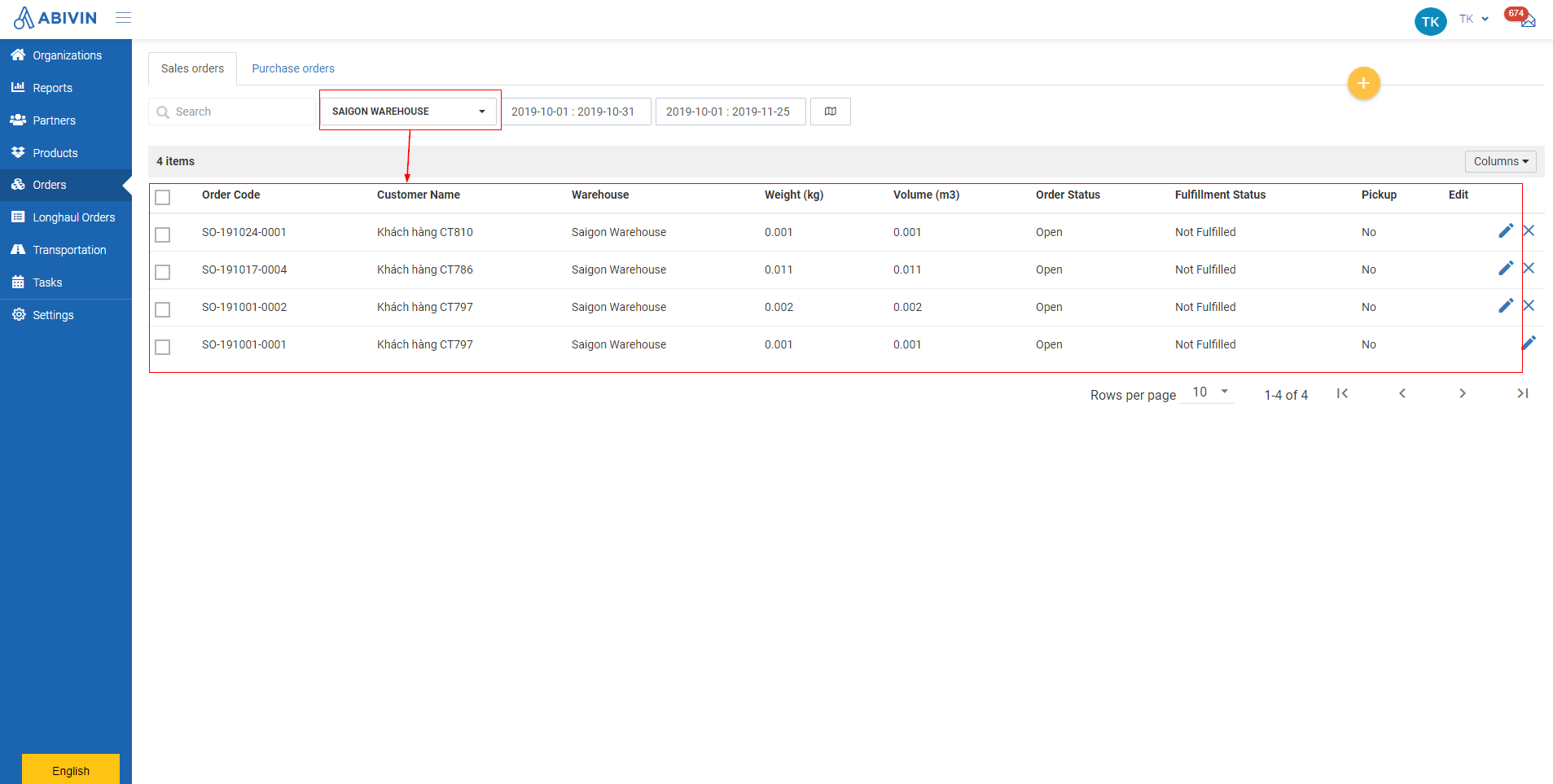The image size is (1553, 784).
Task: Go to first page of results
Action: pos(1342,393)
